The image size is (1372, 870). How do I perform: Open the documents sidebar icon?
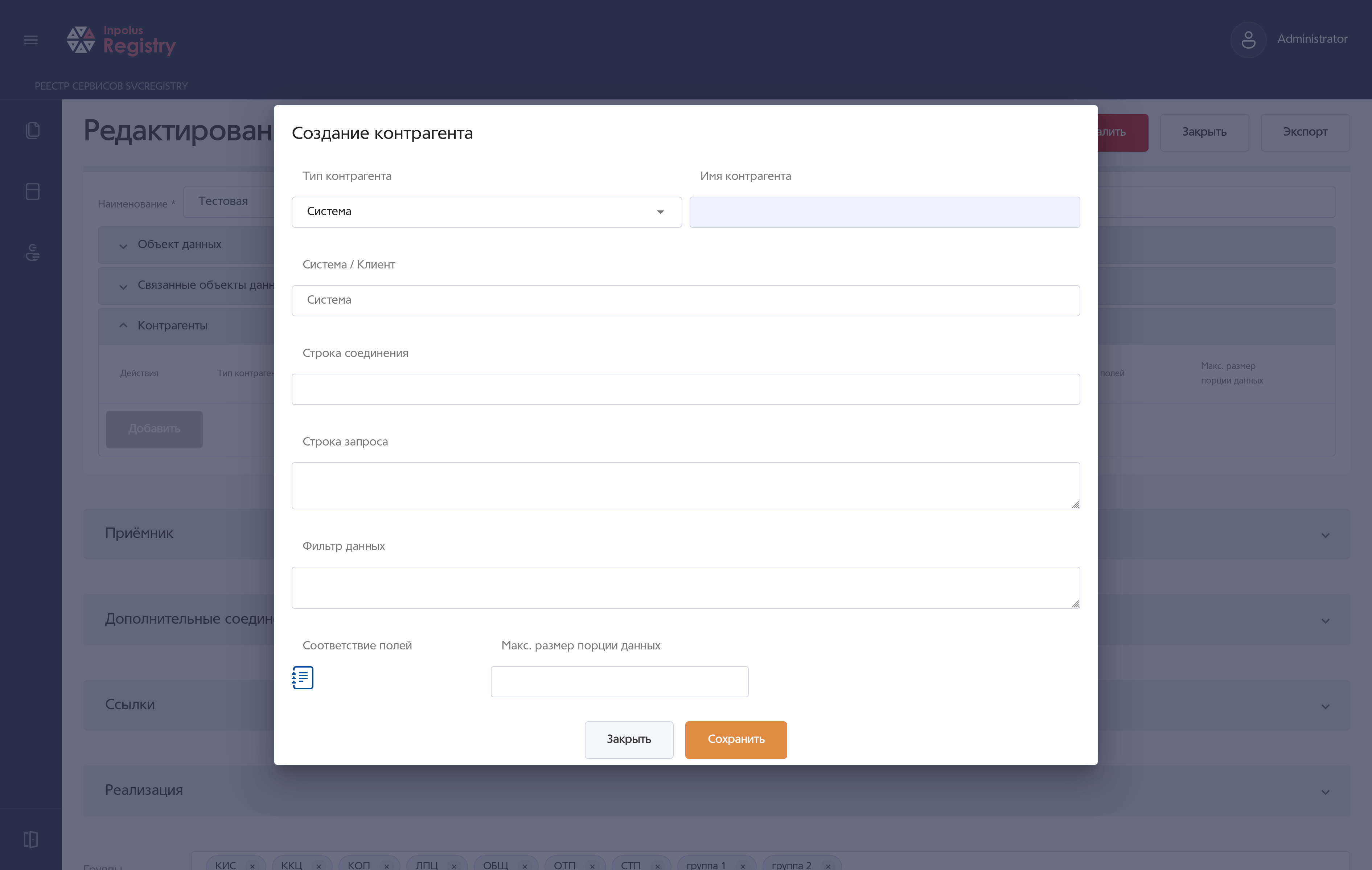33,131
